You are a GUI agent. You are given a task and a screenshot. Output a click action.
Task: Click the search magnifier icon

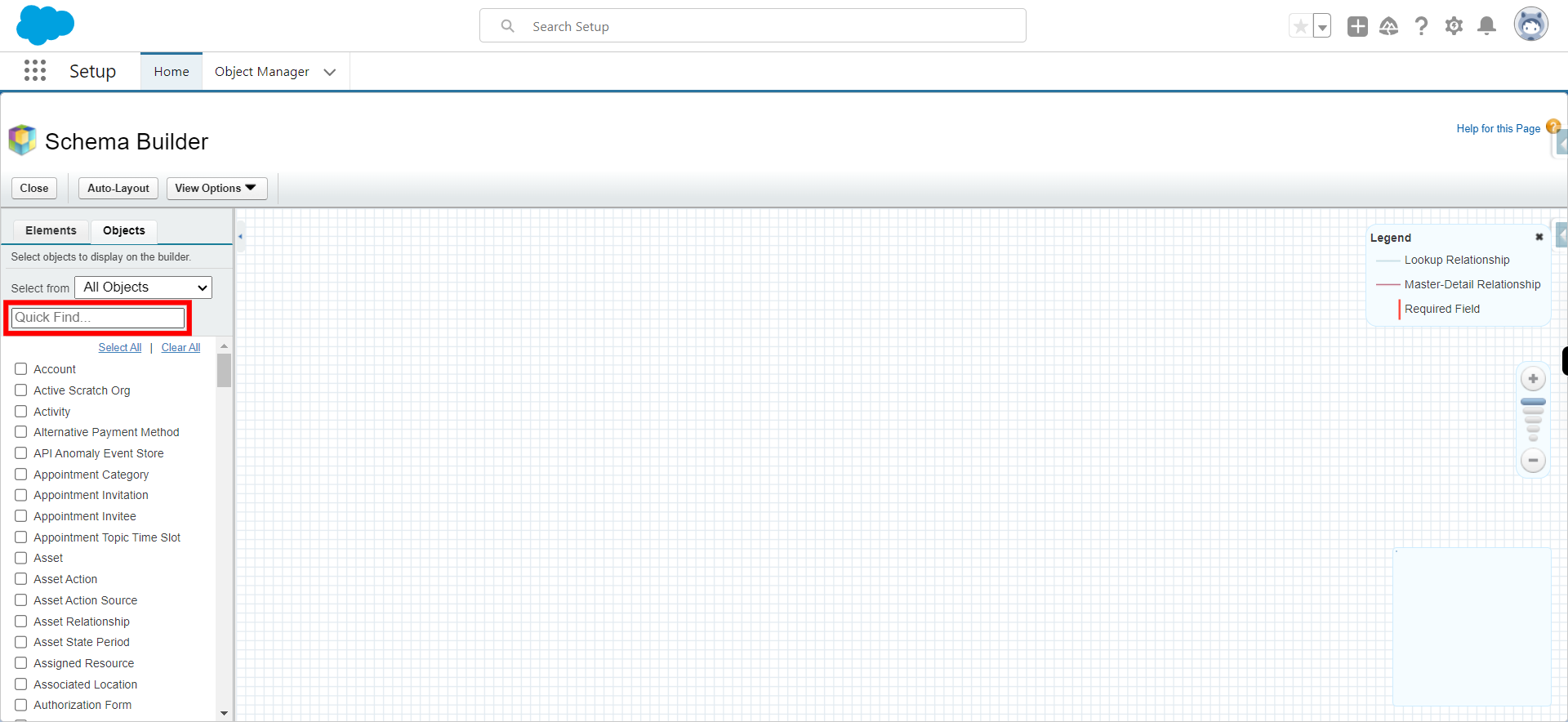(507, 26)
